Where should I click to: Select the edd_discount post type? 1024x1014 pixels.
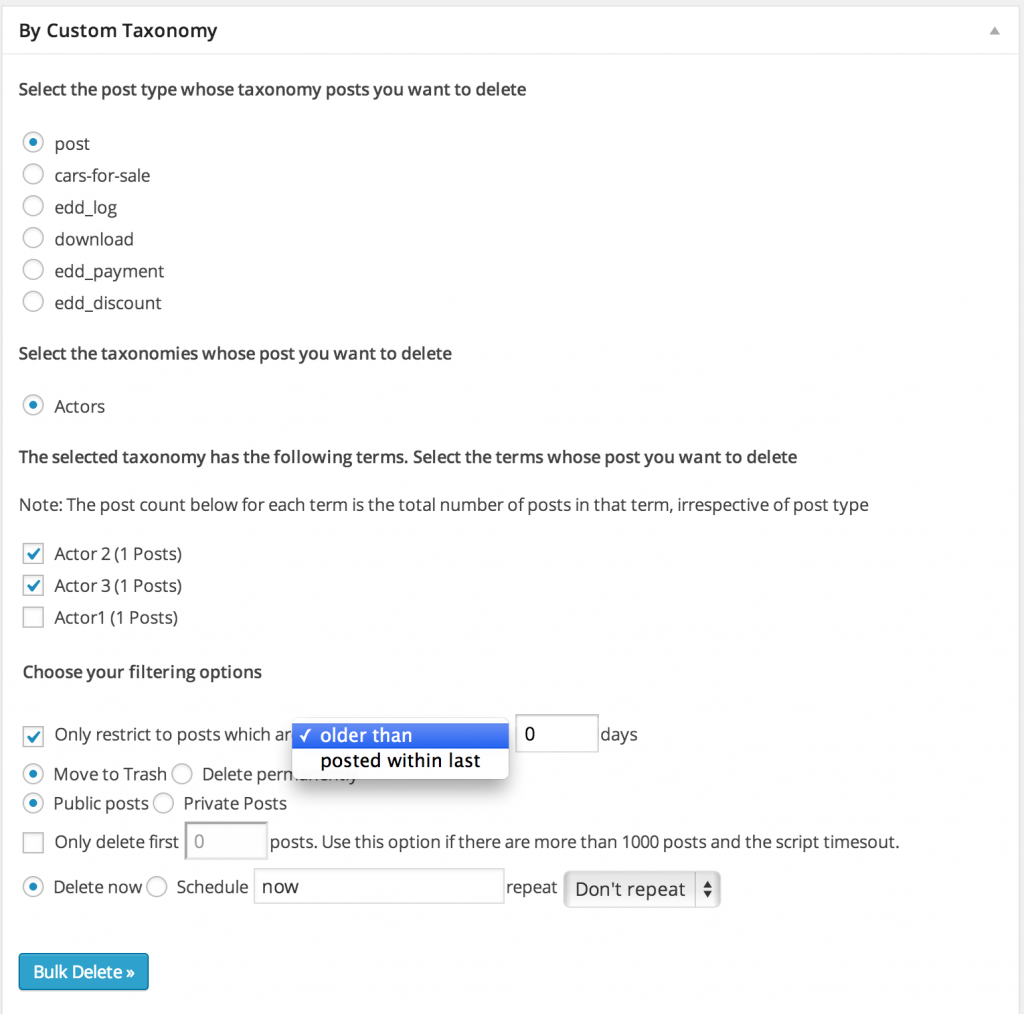[32, 303]
